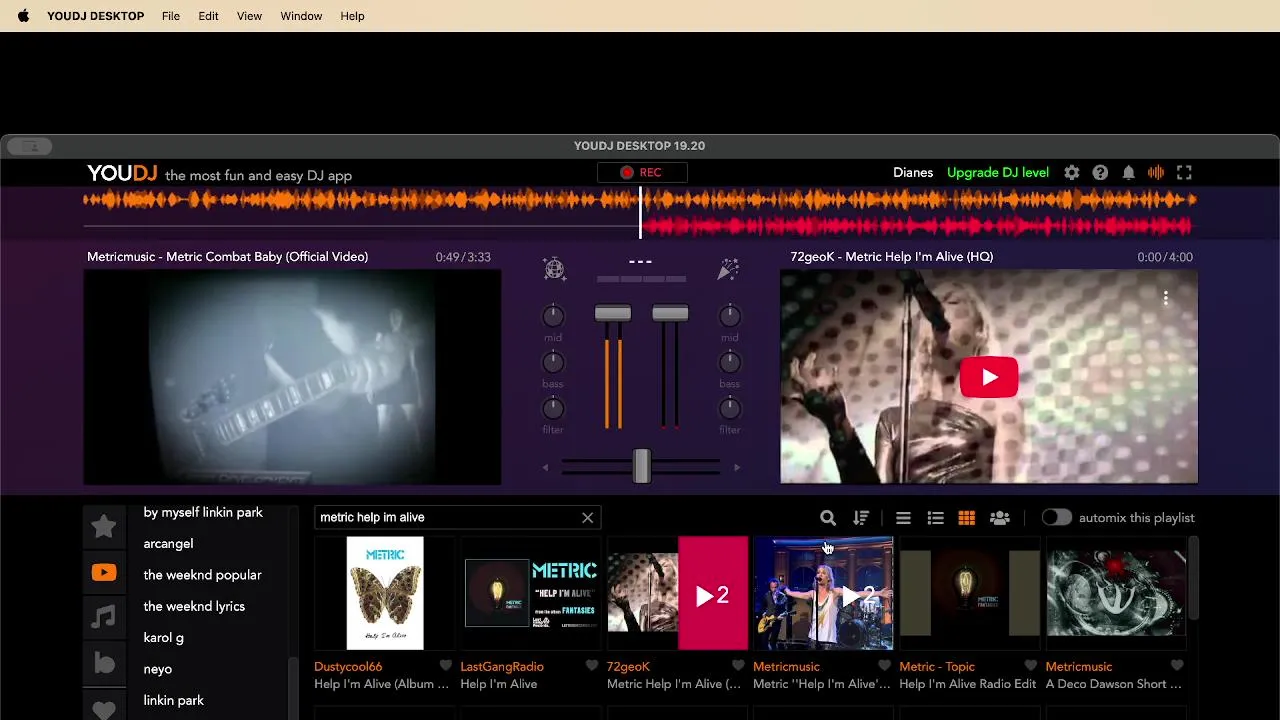Click the right deck bass knob
The image size is (1280, 720).
(730, 363)
